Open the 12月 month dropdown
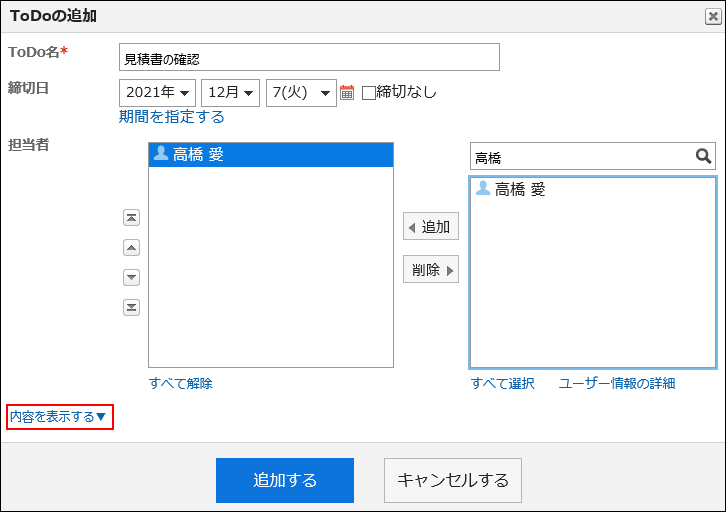This screenshot has width=726, height=512. (x=231, y=93)
